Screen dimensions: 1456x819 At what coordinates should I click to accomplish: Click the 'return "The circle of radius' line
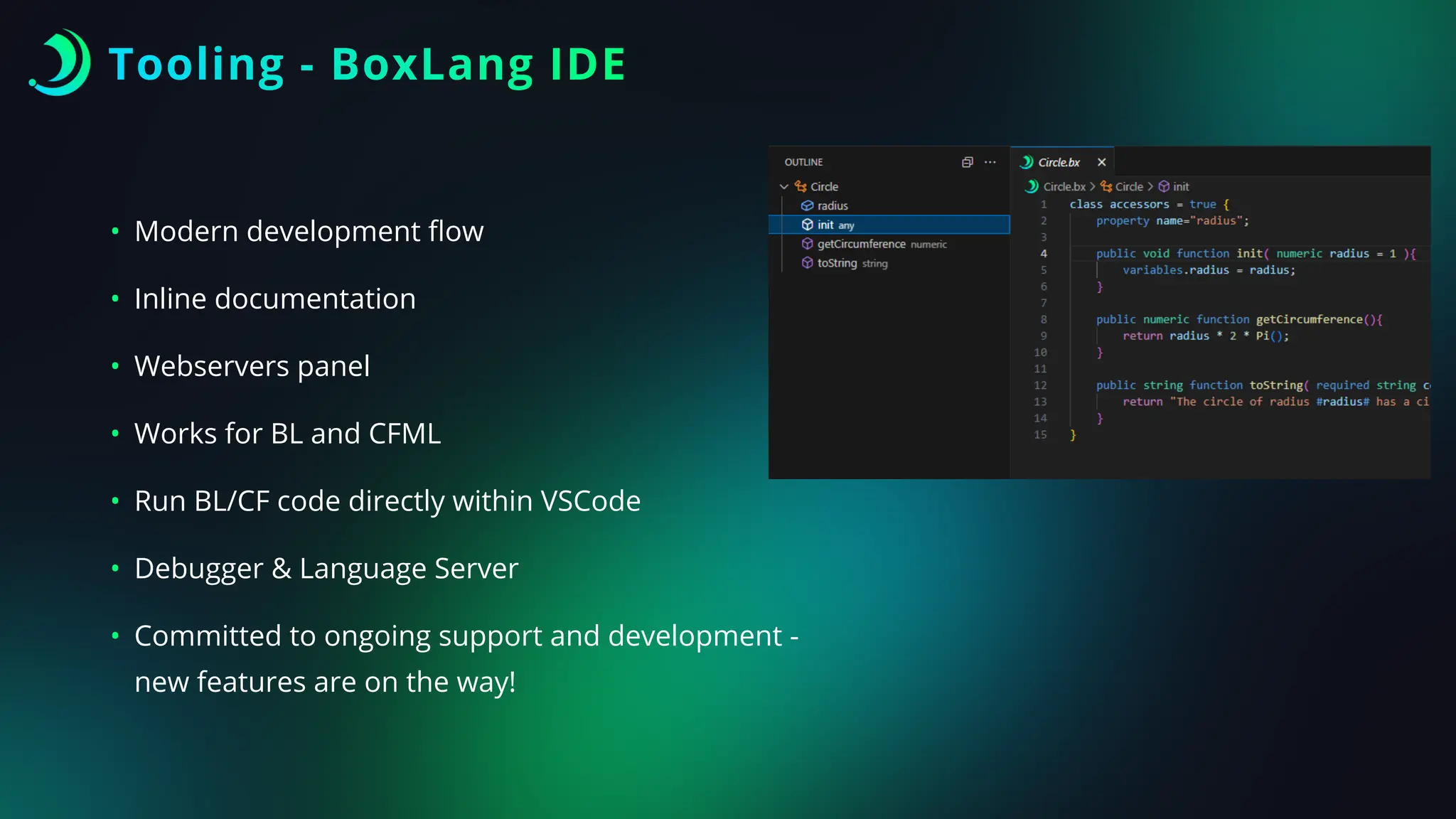pos(1276,402)
